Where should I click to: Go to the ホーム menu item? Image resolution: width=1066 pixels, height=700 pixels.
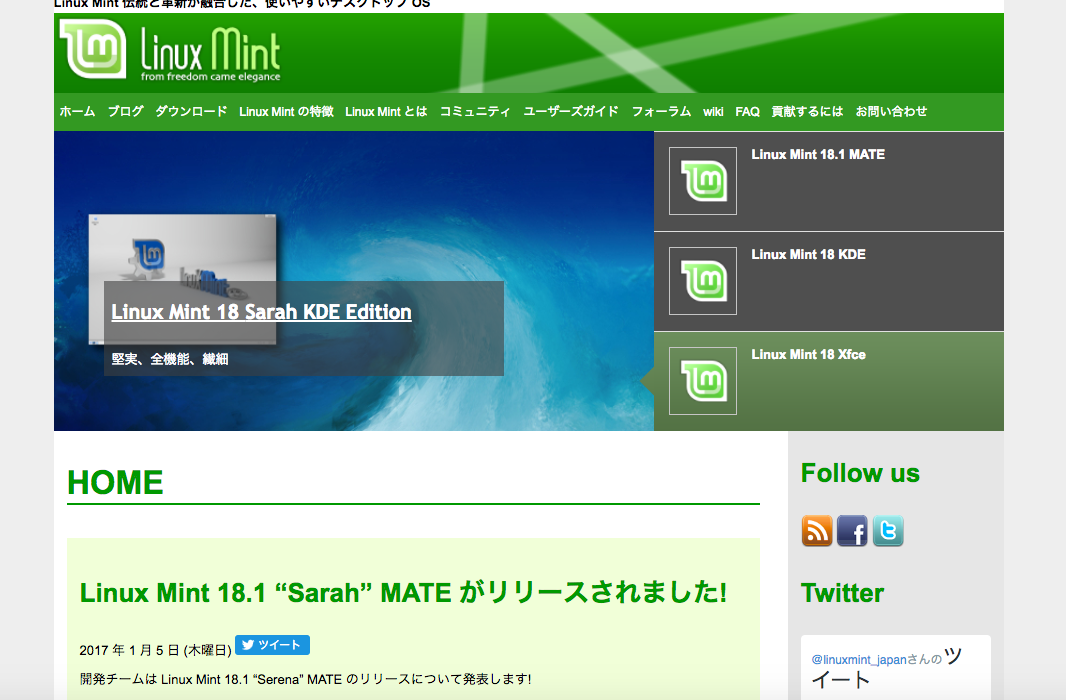pyautogui.click(x=77, y=111)
